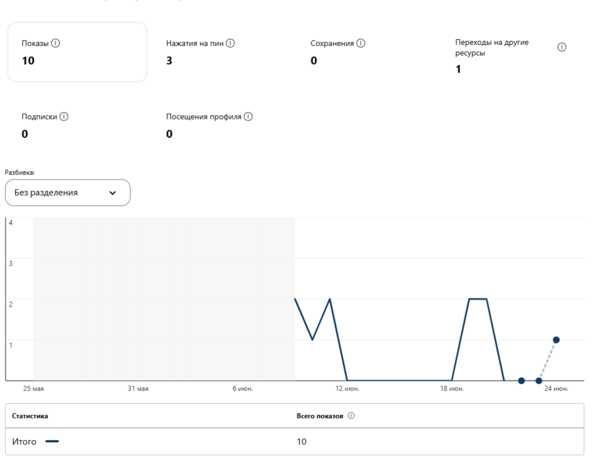600x467 pixels.
Task: Click the Статистика column header
Action: coord(30,416)
